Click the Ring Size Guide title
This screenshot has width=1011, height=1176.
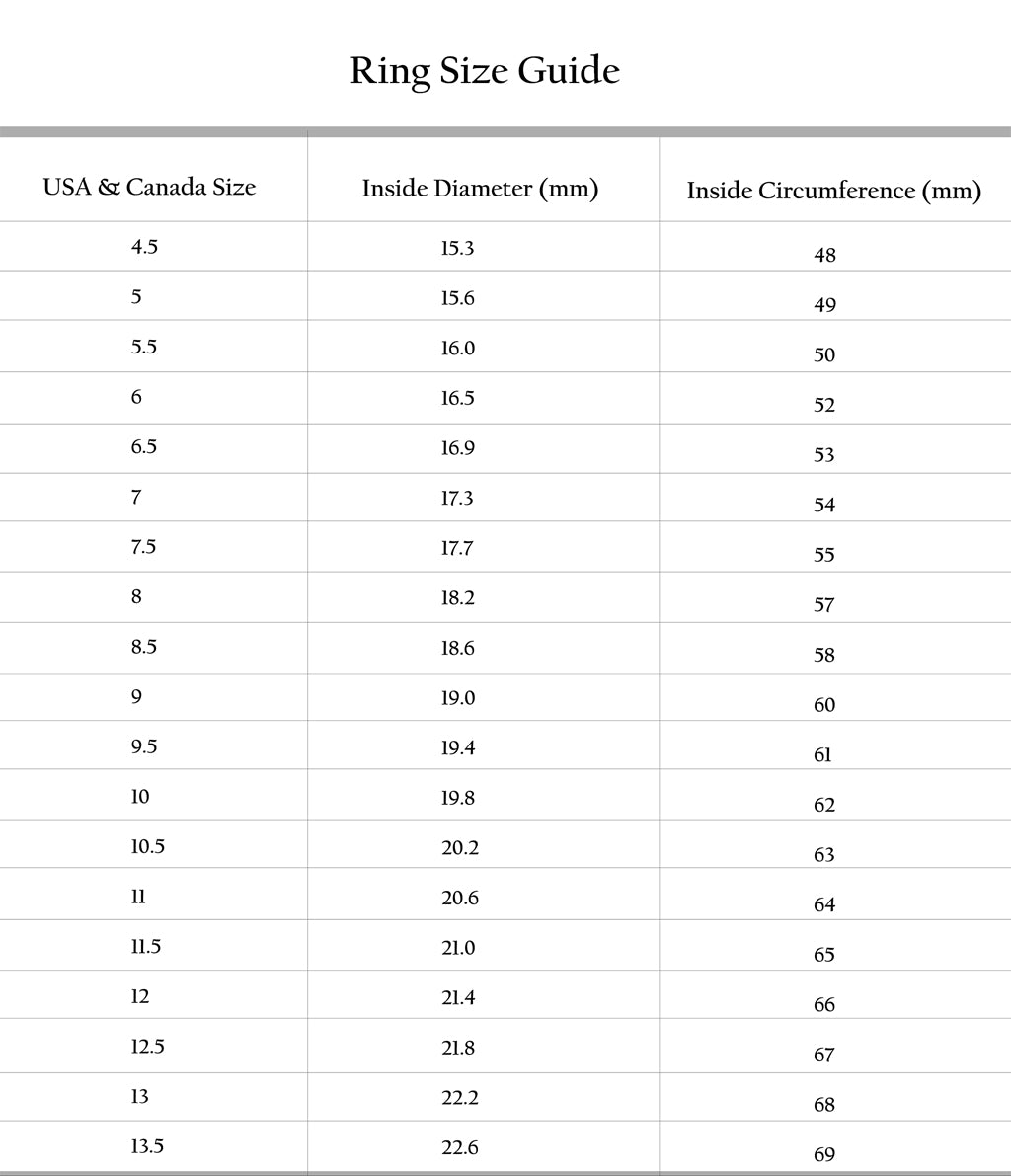click(485, 71)
